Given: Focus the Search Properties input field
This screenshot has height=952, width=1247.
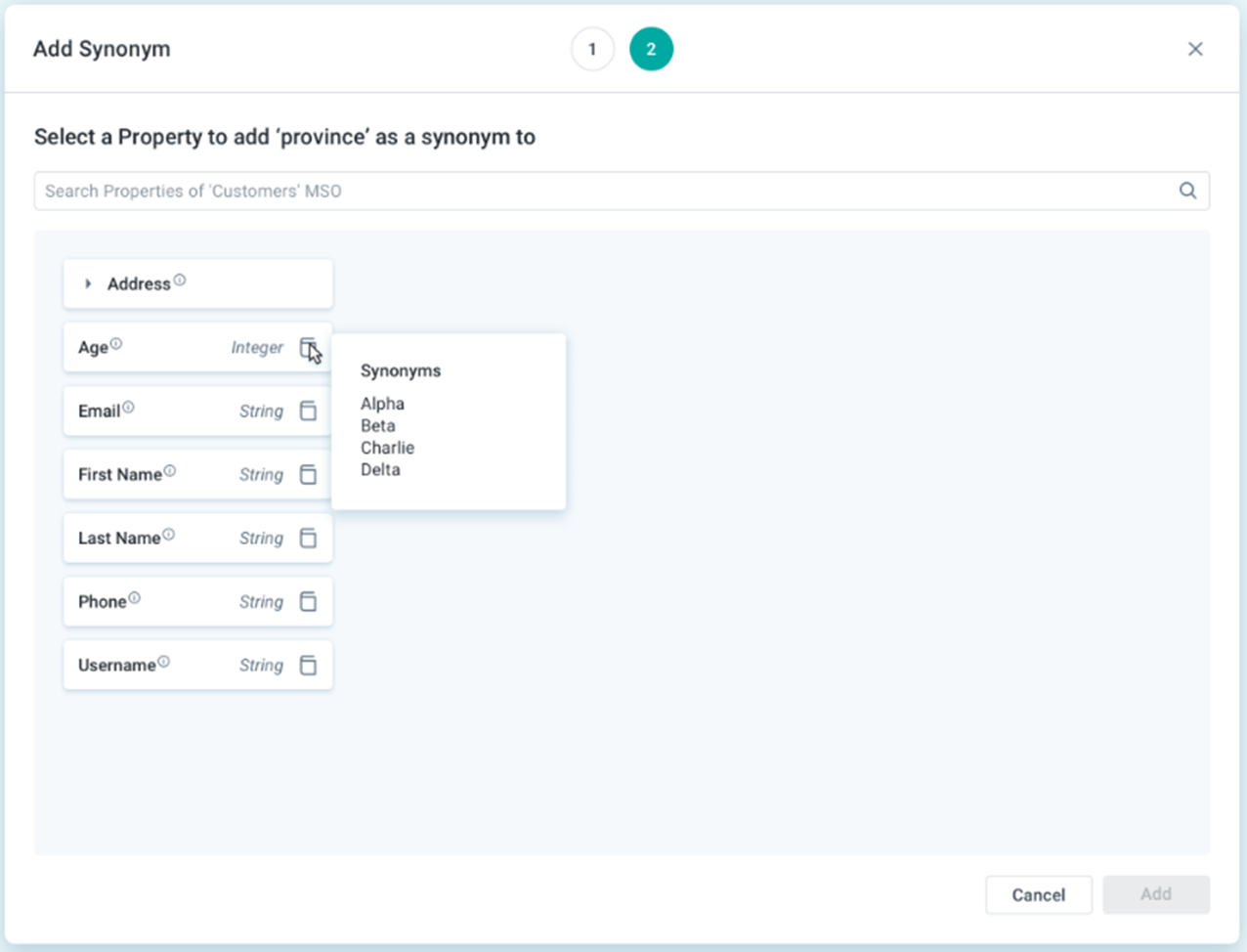Looking at the screenshot, I should coord(606,191).
